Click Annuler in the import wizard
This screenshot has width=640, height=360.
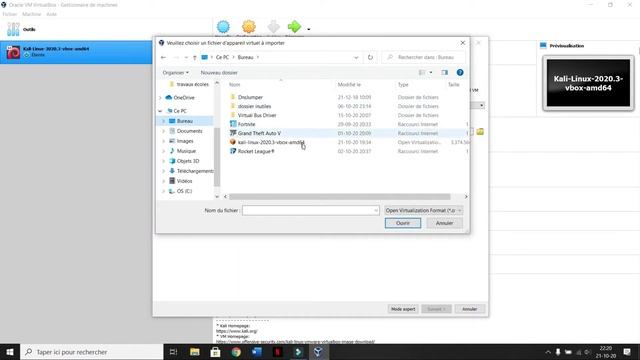[469, 309]
